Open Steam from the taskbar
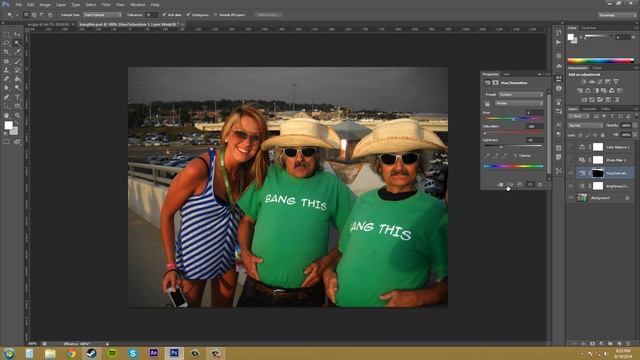640x360 pixels. click(91, 353)
